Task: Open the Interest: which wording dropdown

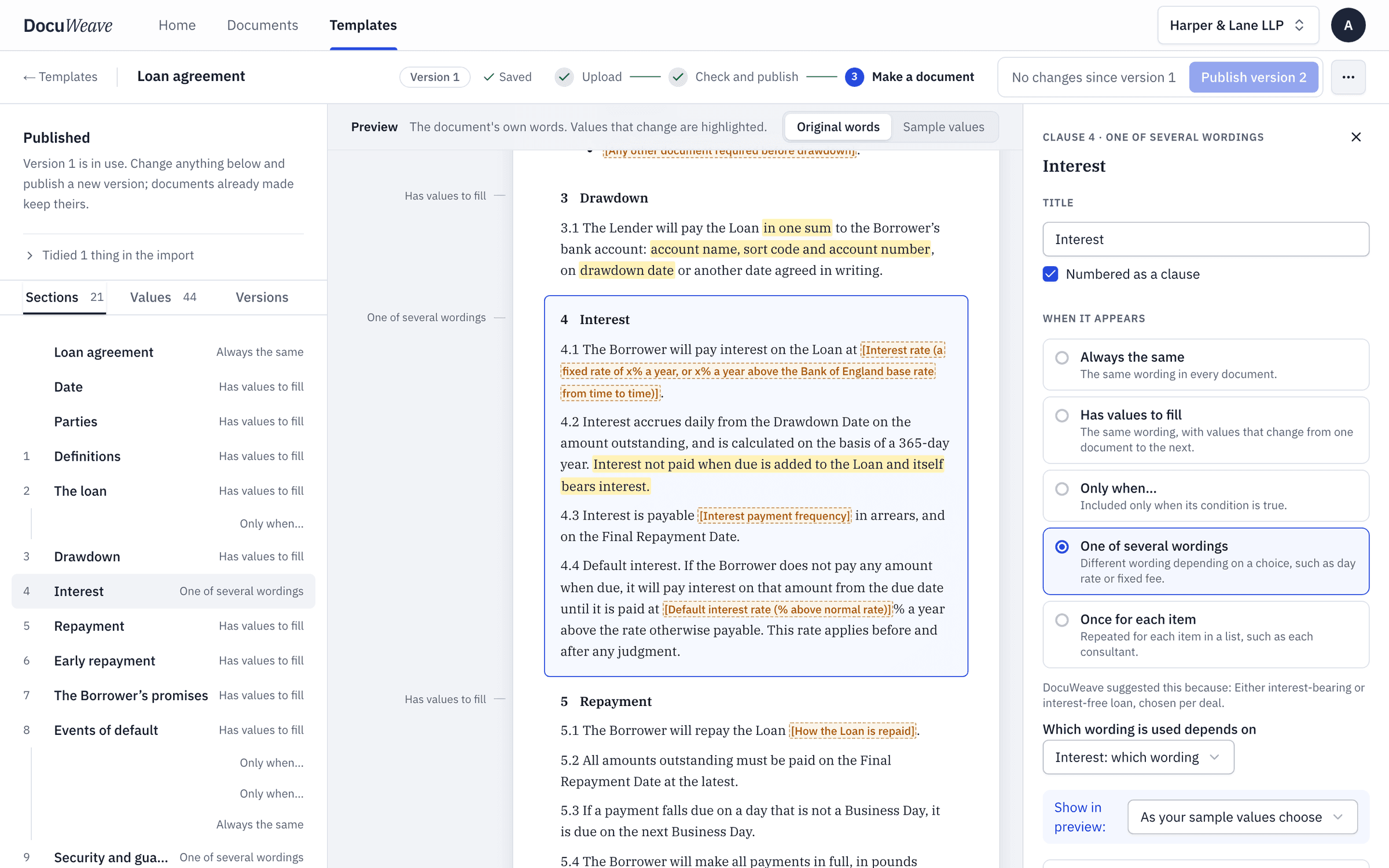Action: 1138,757
